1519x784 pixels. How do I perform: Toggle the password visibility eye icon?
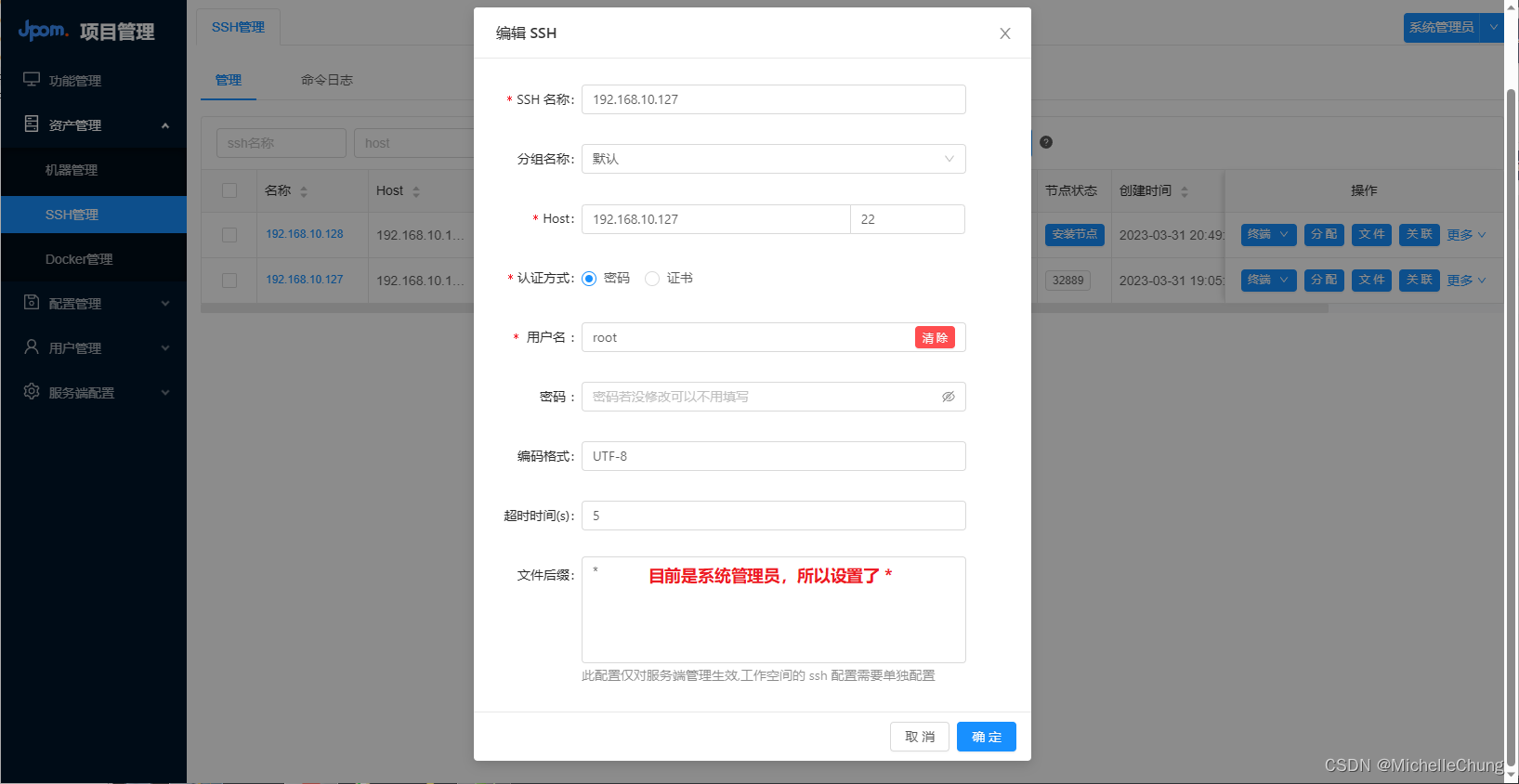coord(949,397)
